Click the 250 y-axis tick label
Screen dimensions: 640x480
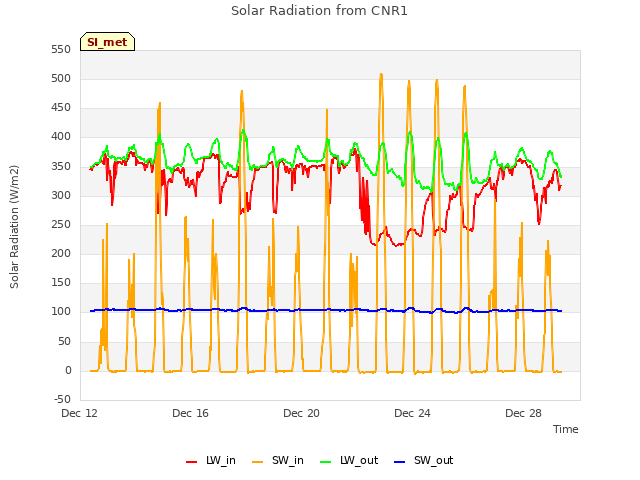(61, 224)
